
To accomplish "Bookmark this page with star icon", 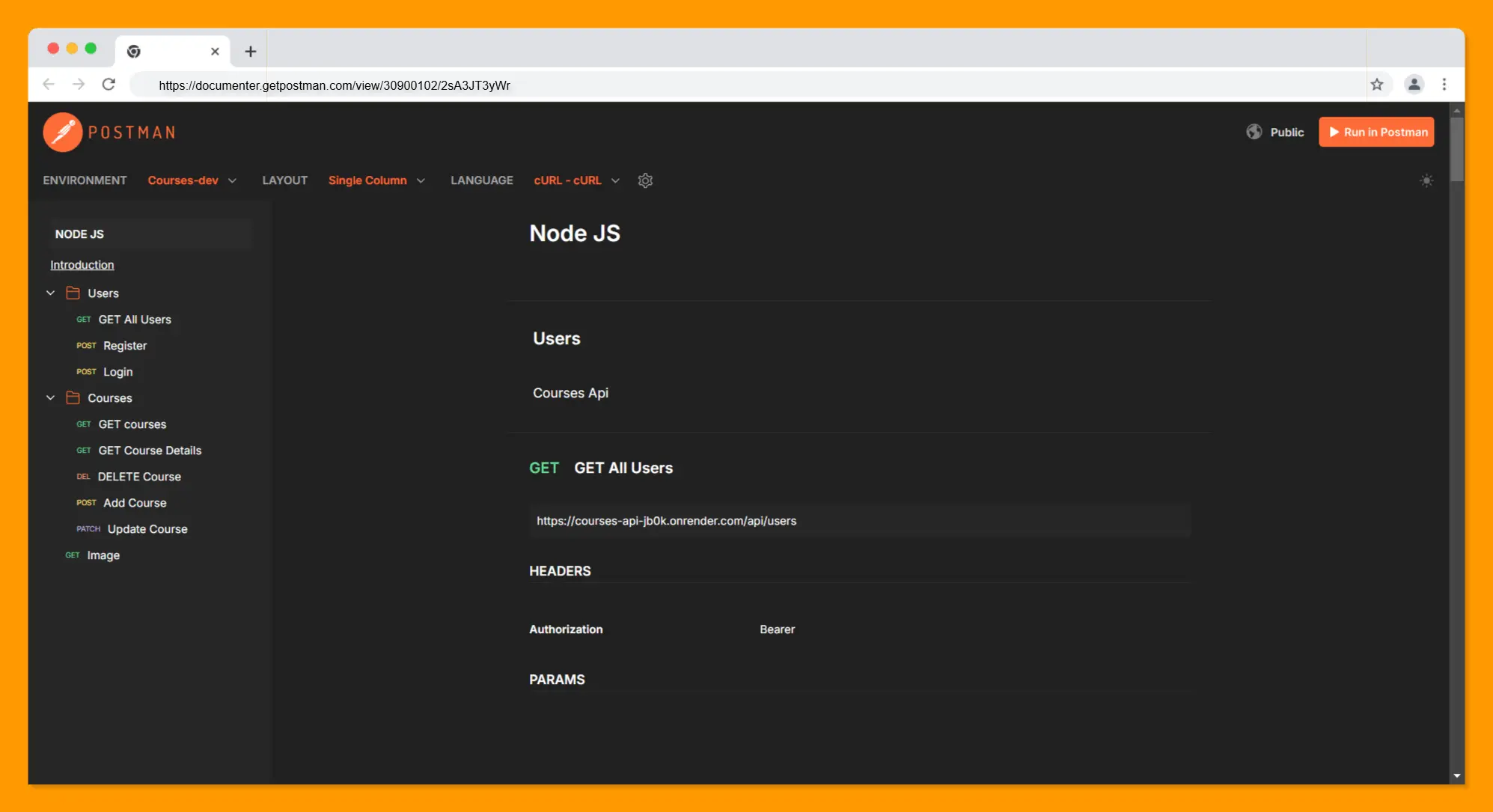I will pyautogui.click(x=1377, y=85).
